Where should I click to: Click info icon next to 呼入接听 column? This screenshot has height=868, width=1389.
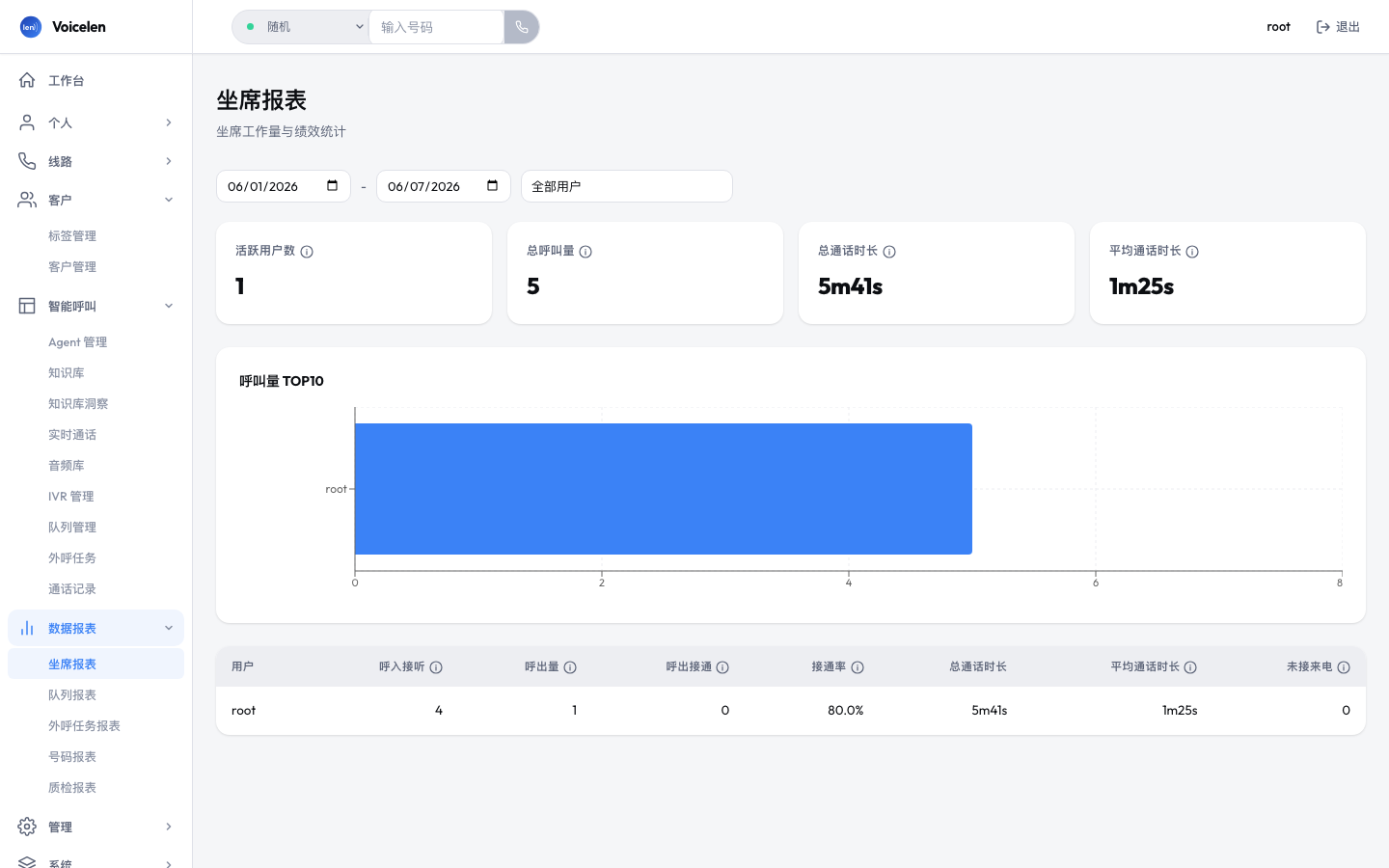pyautogui.click(x=436, y=667)
